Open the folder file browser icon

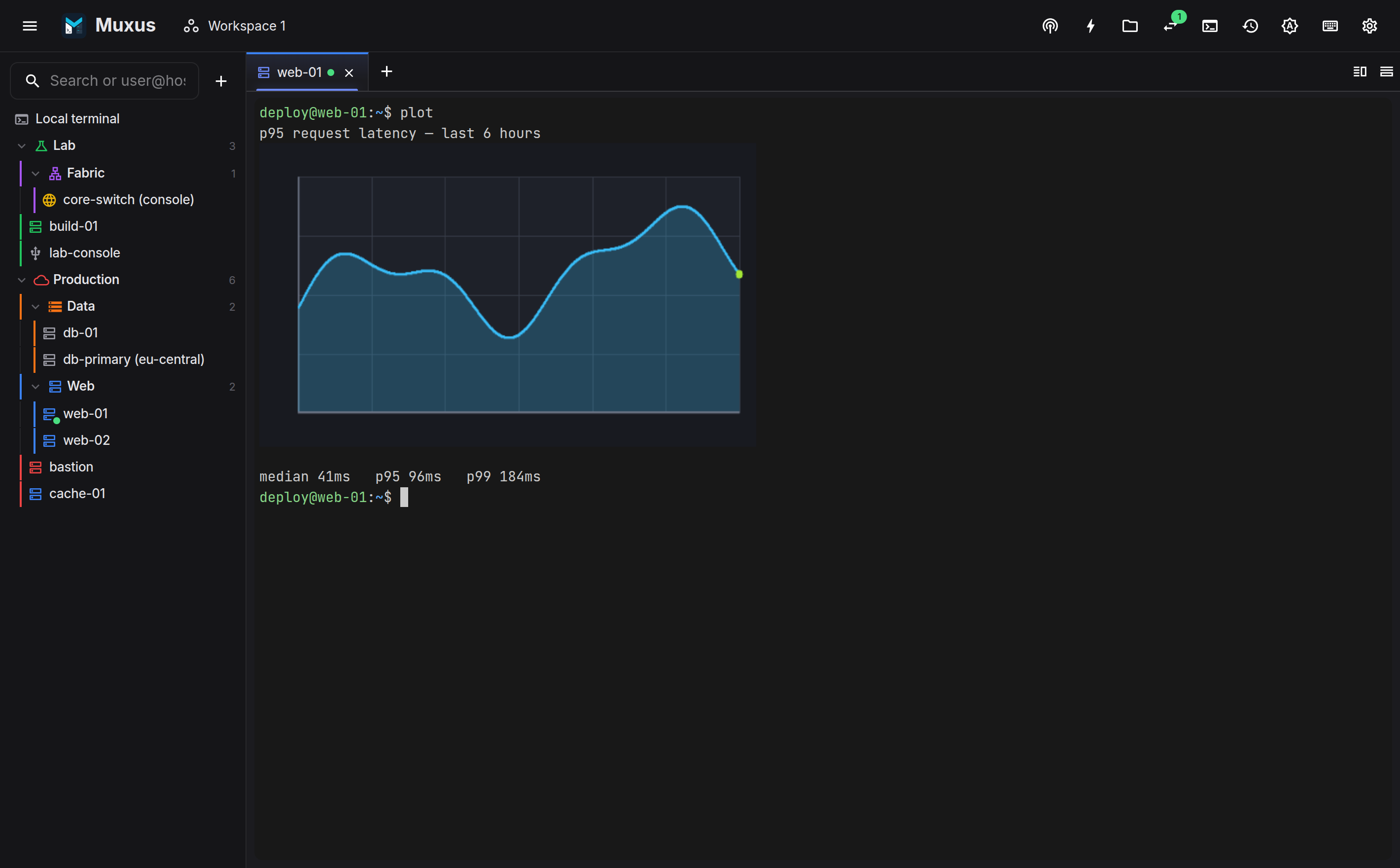[x=1130, y=26]
